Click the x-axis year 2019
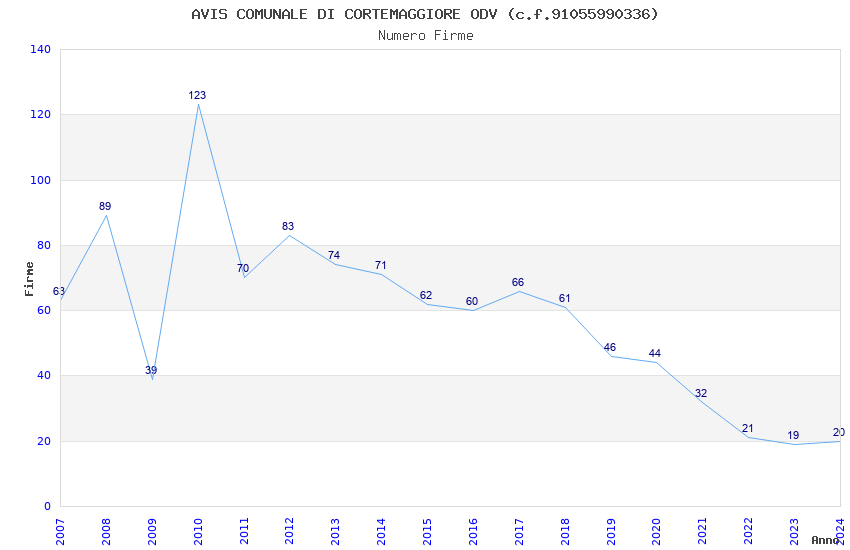 (x=610, y=532)
